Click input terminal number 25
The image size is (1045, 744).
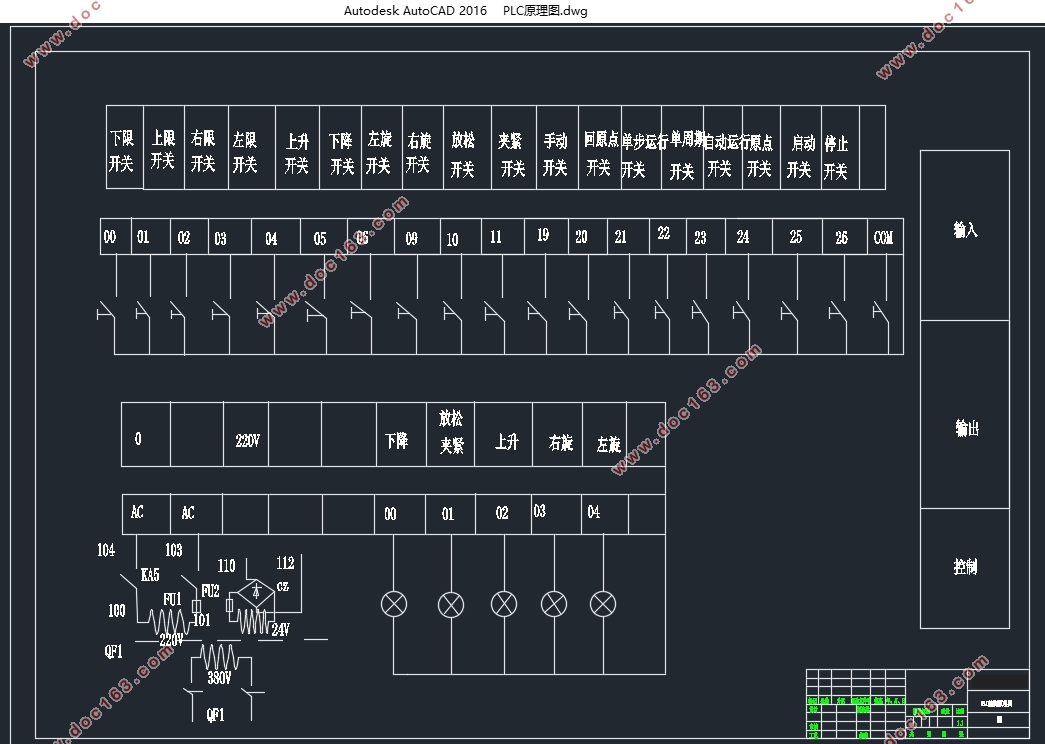796,237
